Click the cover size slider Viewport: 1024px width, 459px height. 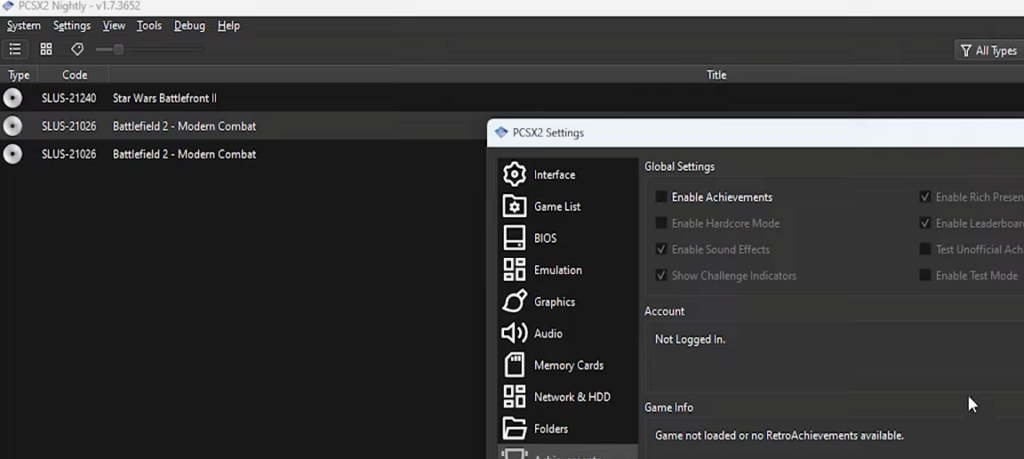click(x=119, y=50)
